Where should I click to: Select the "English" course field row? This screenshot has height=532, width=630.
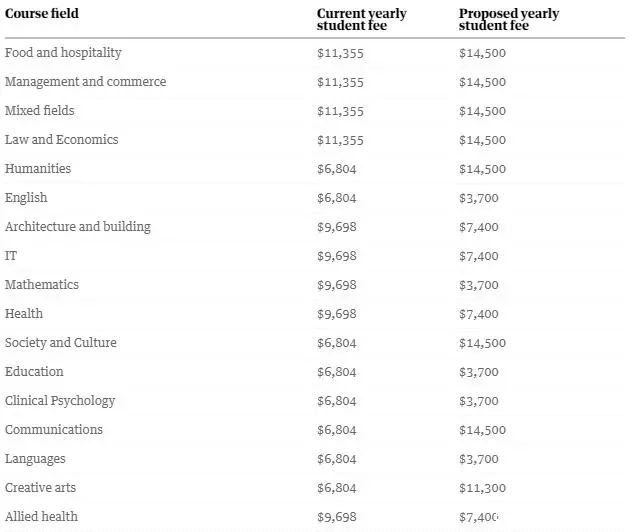26,197
